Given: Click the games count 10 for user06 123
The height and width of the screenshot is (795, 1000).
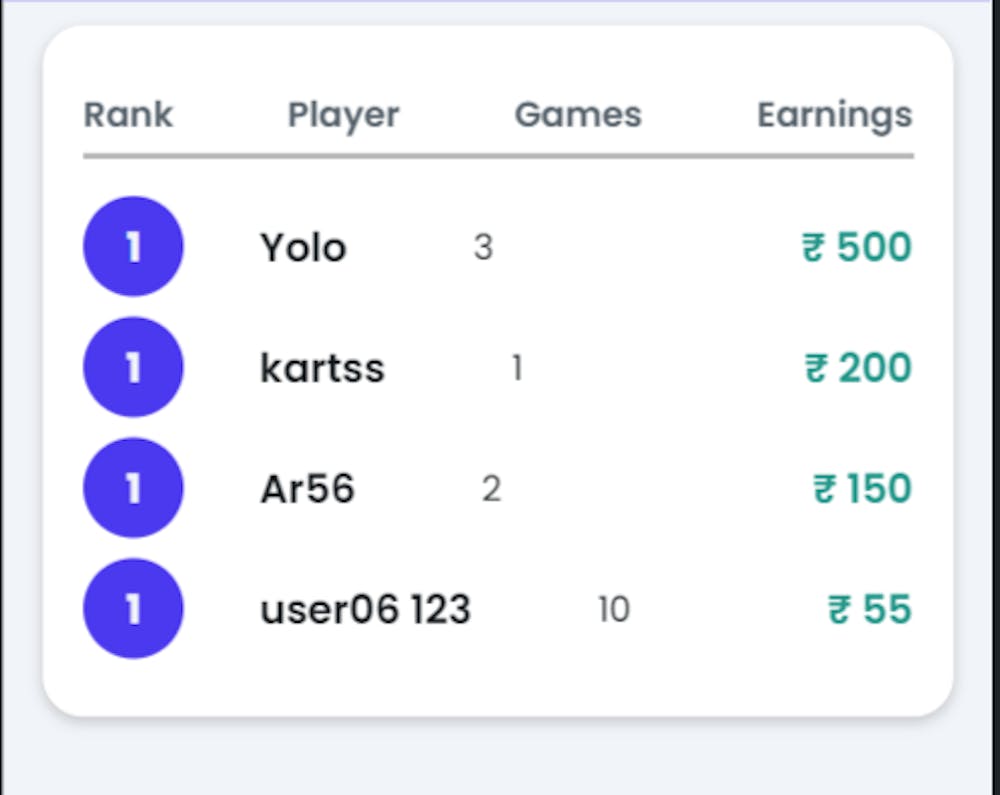Looking at the screenshot, I should point(614,609).
